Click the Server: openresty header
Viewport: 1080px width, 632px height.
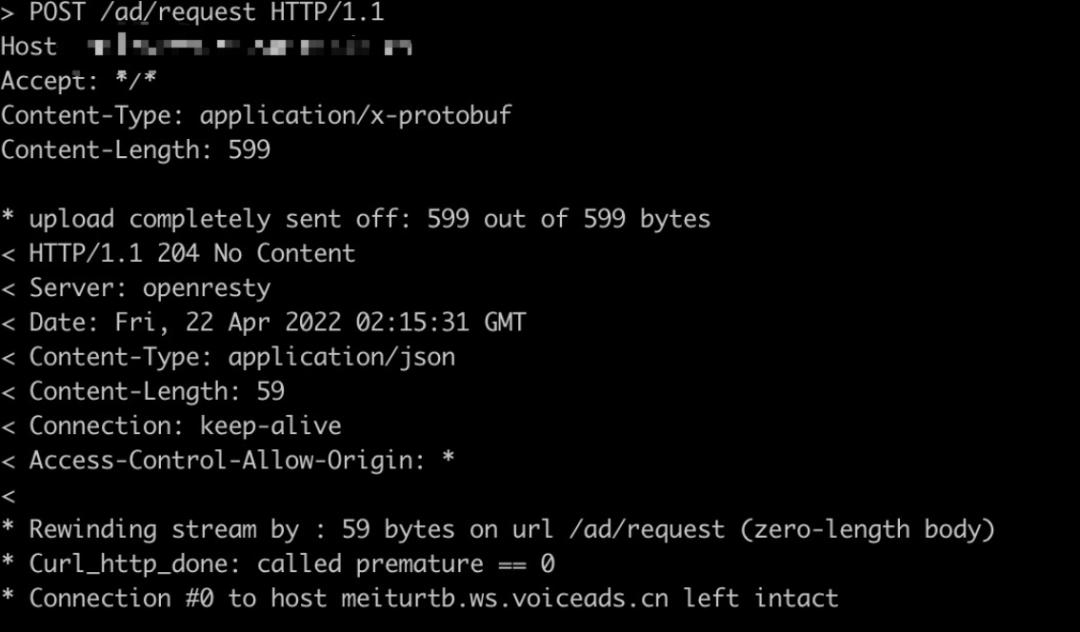click(149, 288)
